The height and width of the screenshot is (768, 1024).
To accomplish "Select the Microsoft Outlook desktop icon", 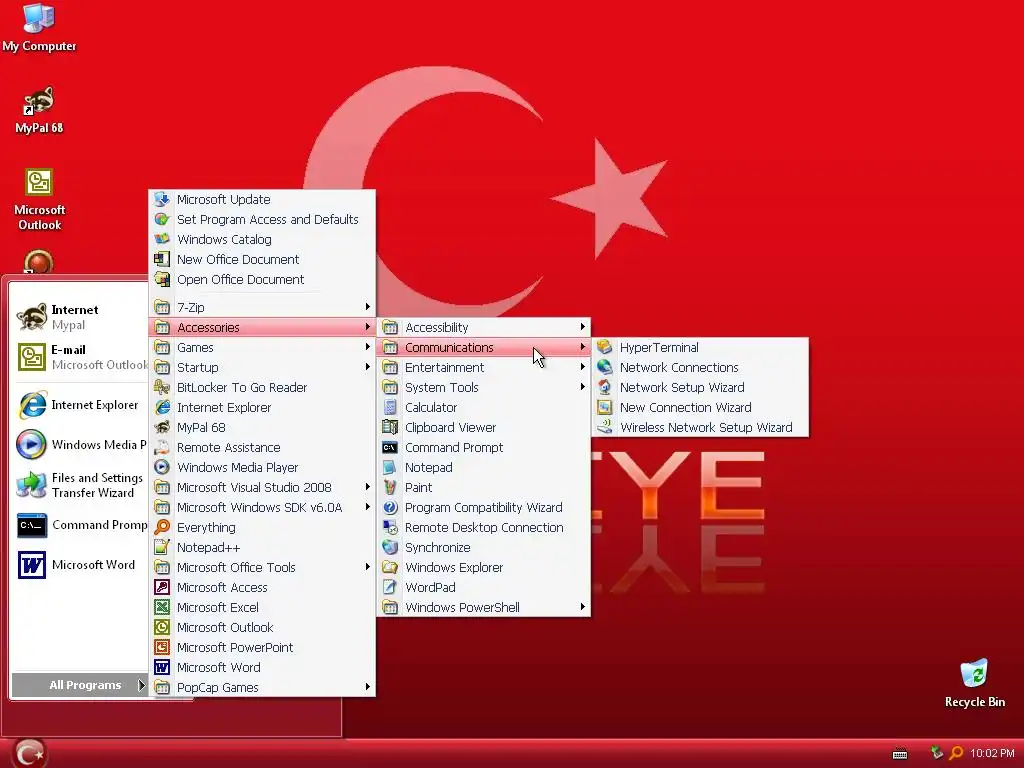I will tap(39, 200).
